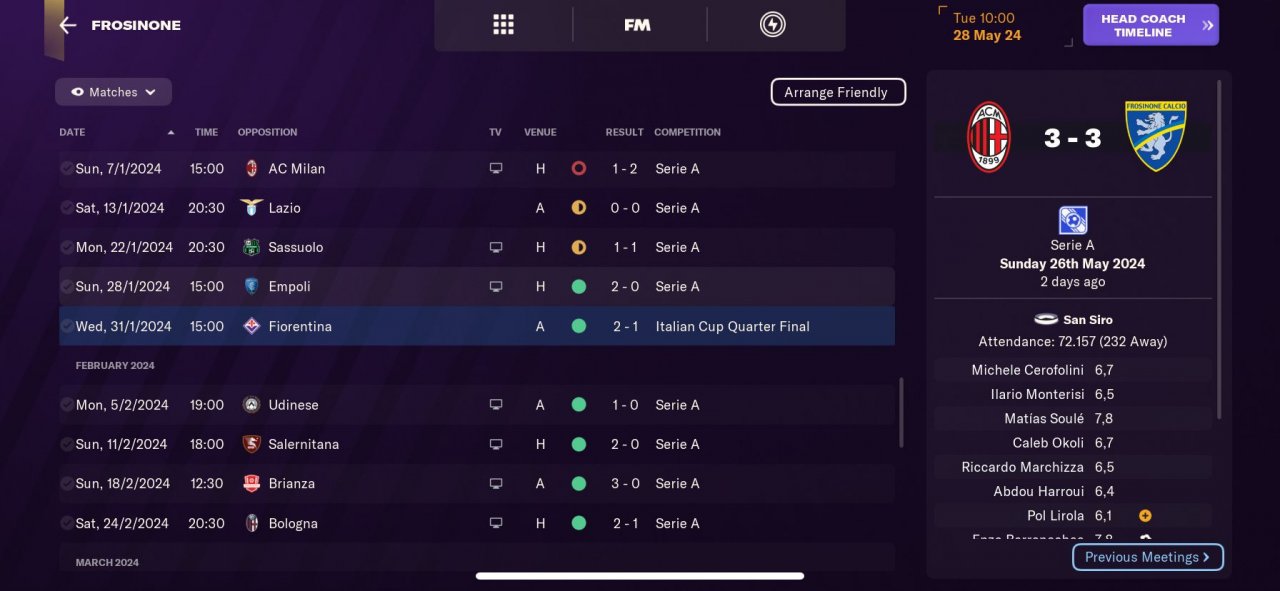Sort by the Competition column header
This screenshot has height=591, width=1280.
(x=687, y=132)
